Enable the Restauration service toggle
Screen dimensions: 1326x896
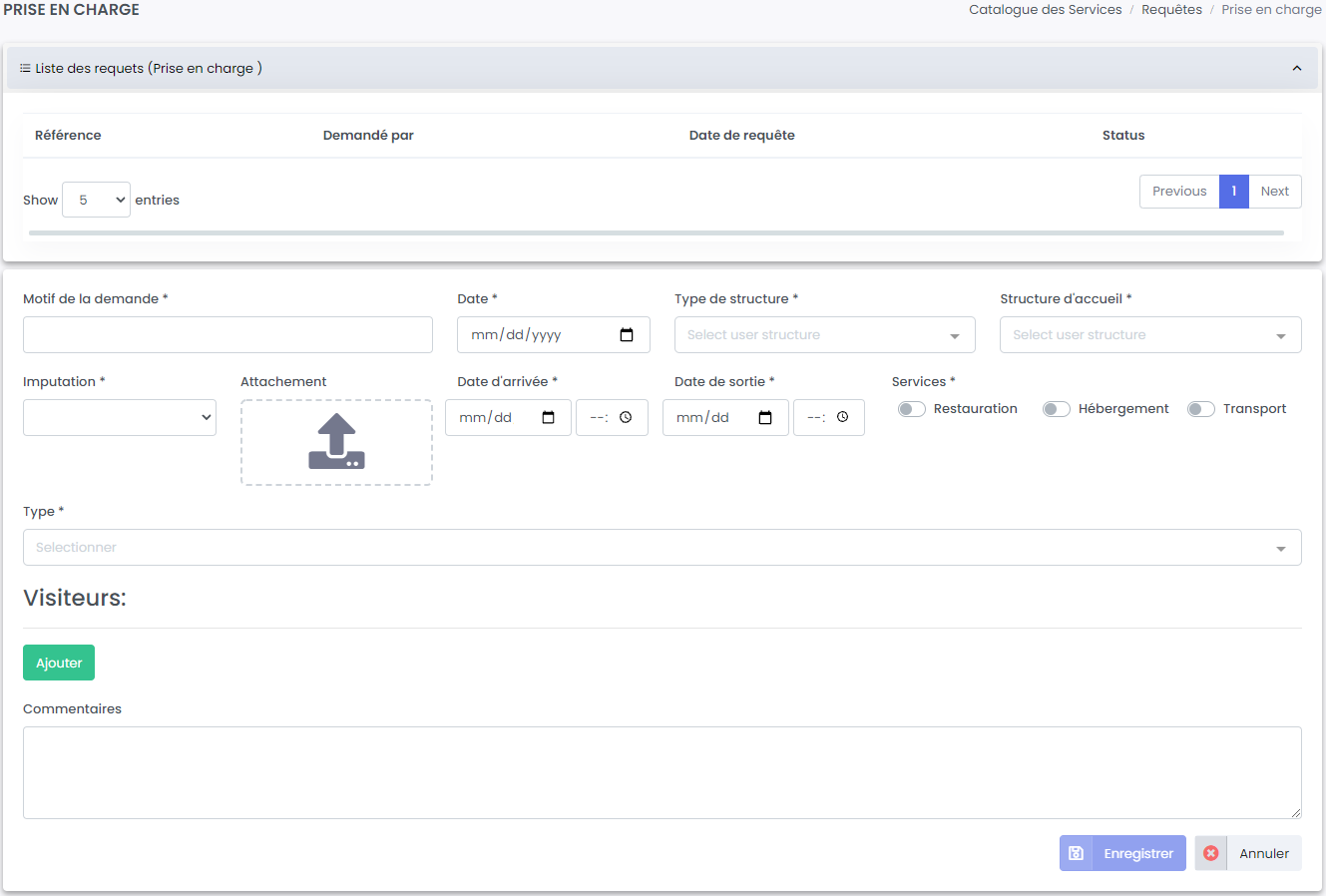pos(911,409)
